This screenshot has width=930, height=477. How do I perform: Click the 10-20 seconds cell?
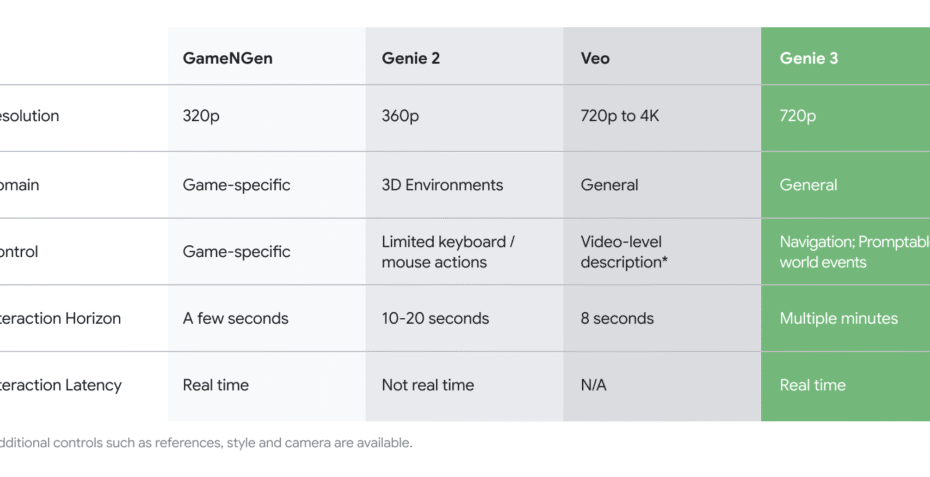pyautogui.click(x=464, y=318)
